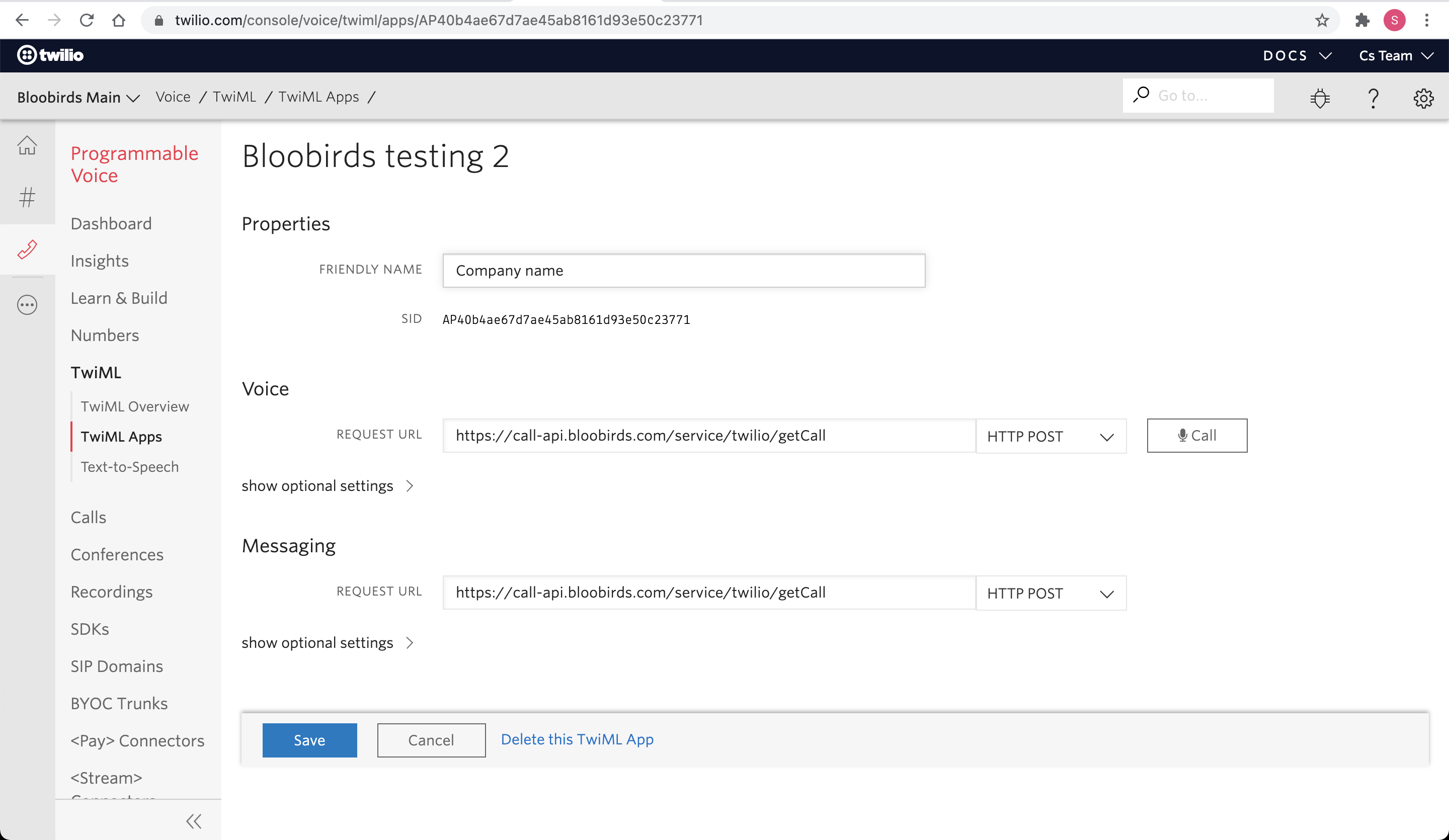Focus the Voice Request URL field

pyautogui.click(x=709, y=436)
